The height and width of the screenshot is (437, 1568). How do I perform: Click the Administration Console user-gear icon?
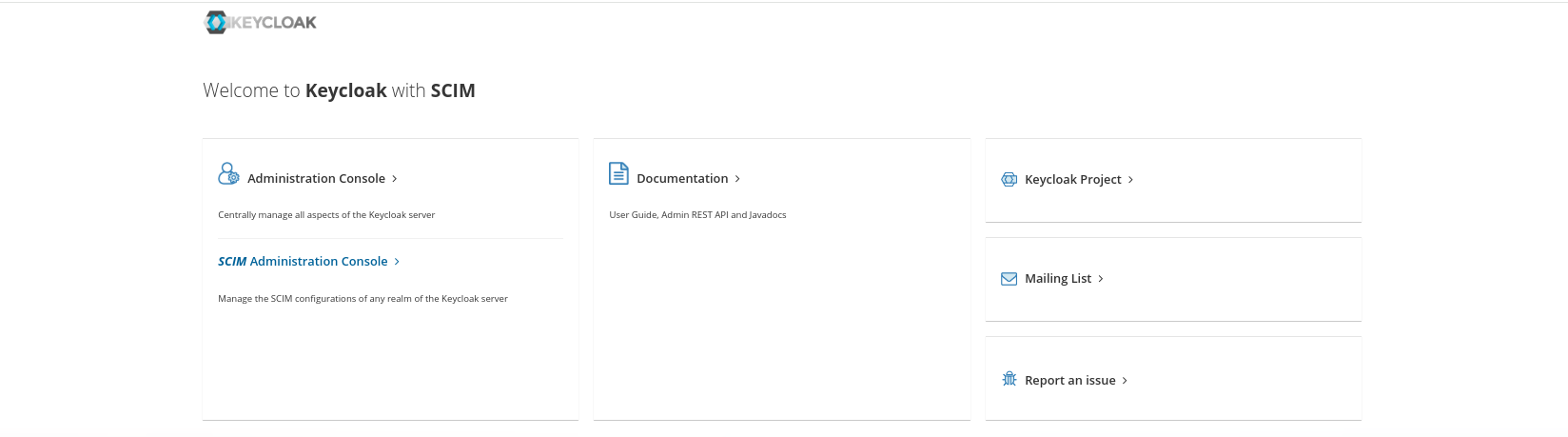[228, 174]
